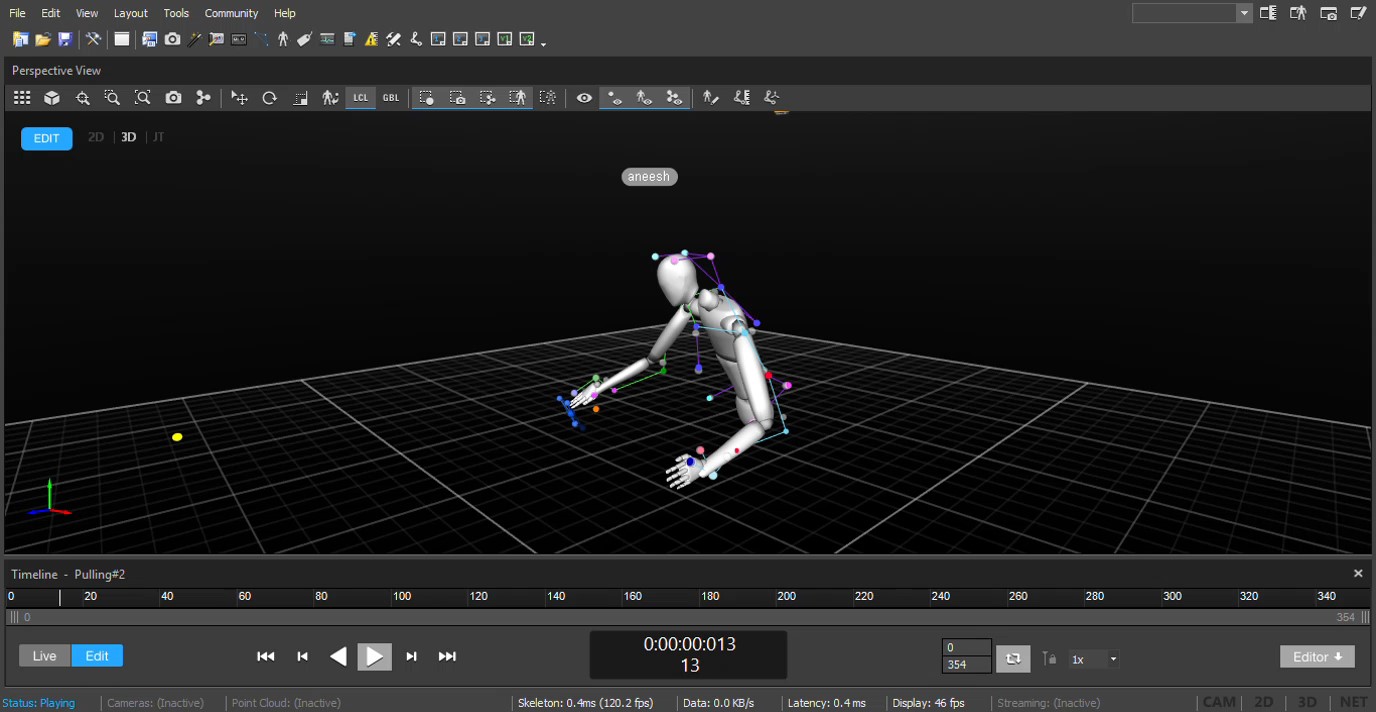
Task: Expand the main toolbar overflow arrow
Action: [543, 43]
